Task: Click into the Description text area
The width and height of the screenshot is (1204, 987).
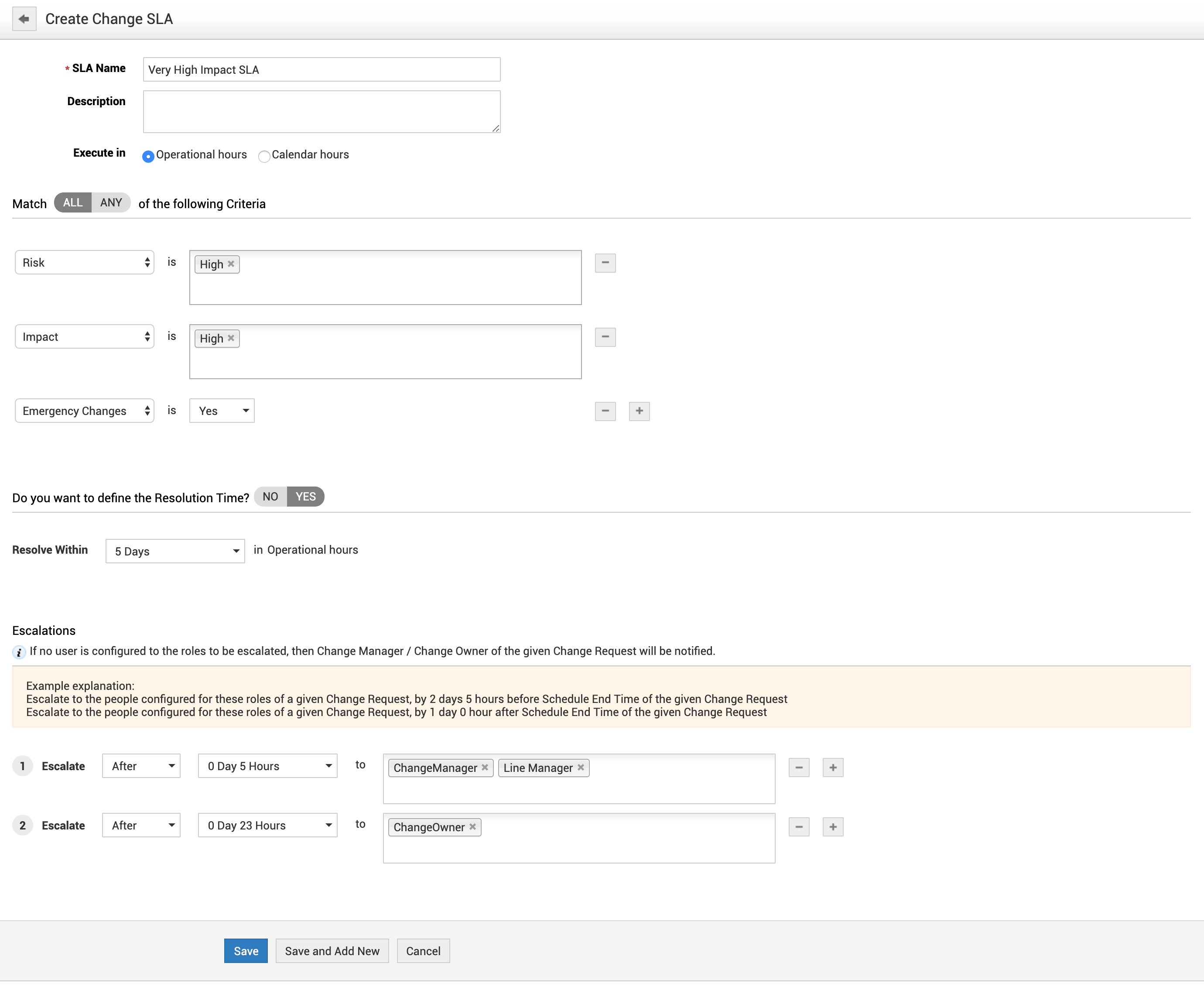Action: [321, 112]
